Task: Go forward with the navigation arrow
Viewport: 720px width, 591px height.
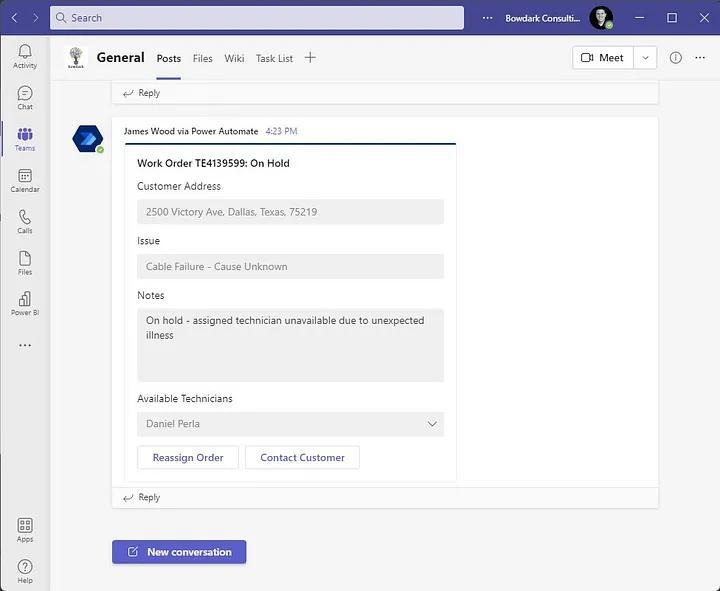Action: pos(35,18)
